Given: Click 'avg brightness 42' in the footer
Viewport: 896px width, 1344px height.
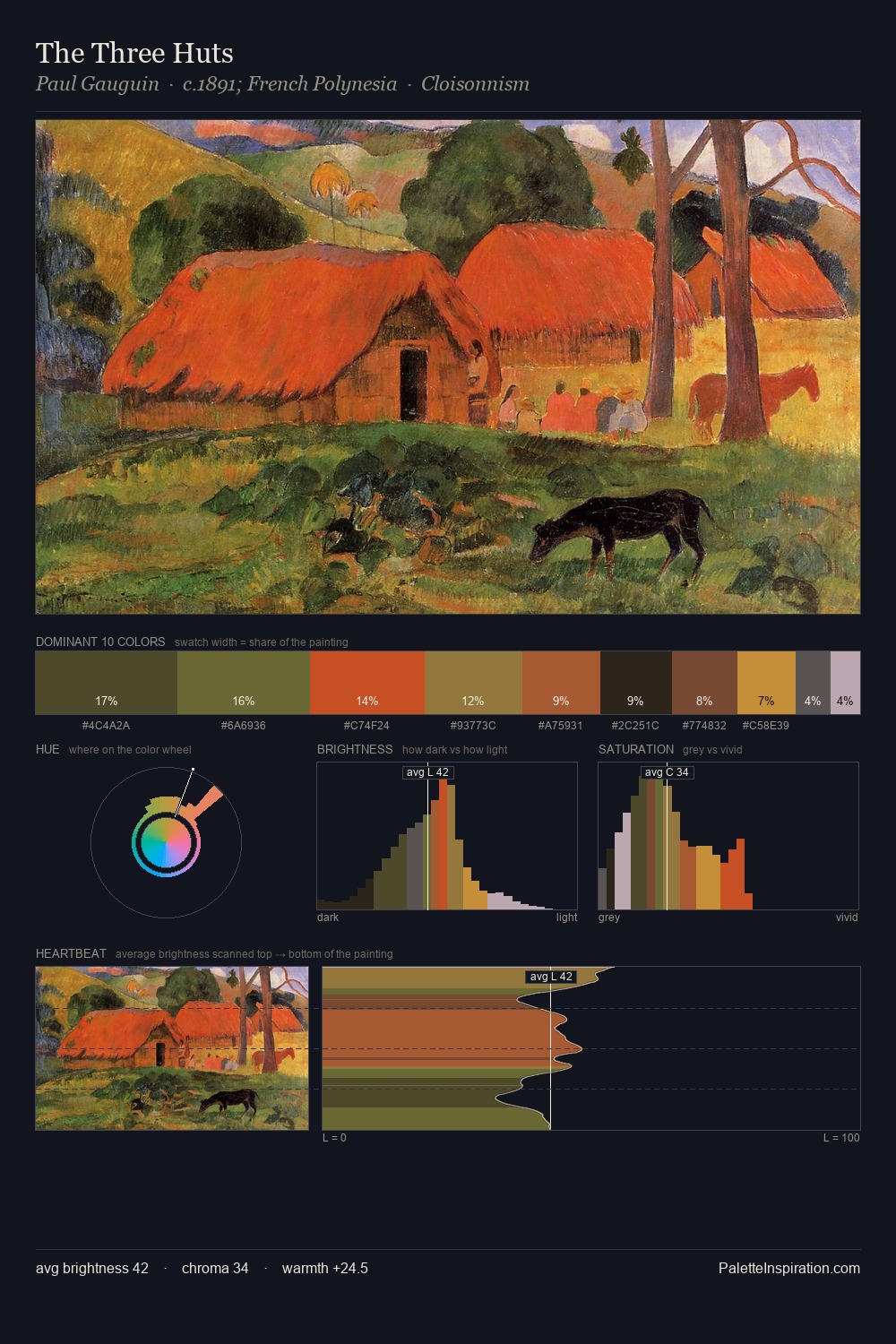Looking at the screenshot, I should click(x=92, y=1268).
